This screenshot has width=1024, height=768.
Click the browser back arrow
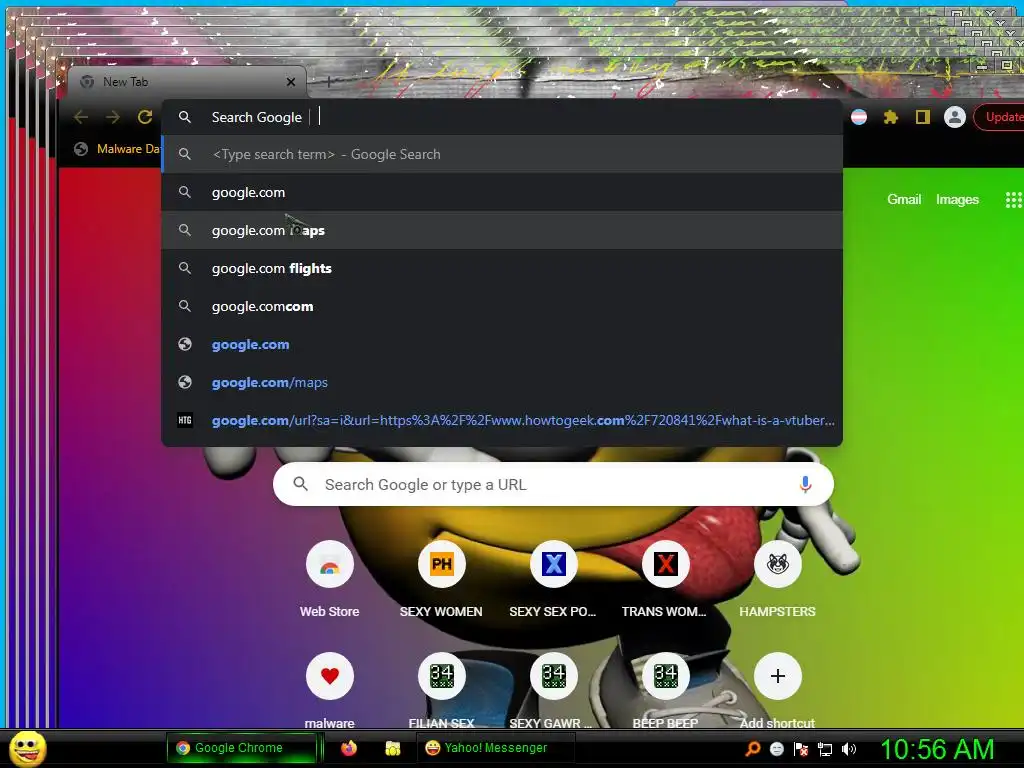pyautogui.click(x=81, y=117)
